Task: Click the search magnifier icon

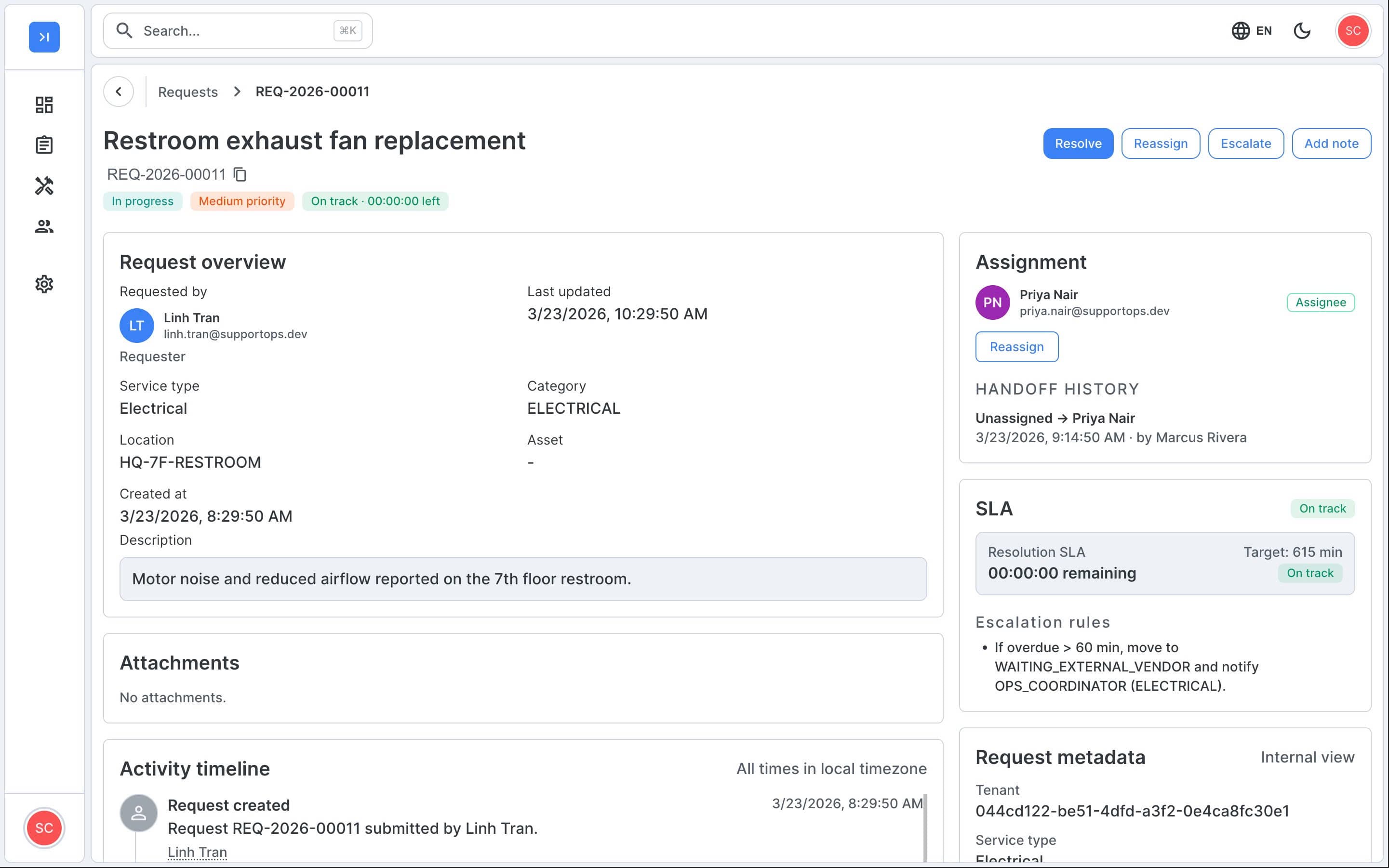Action: [124, 31]
